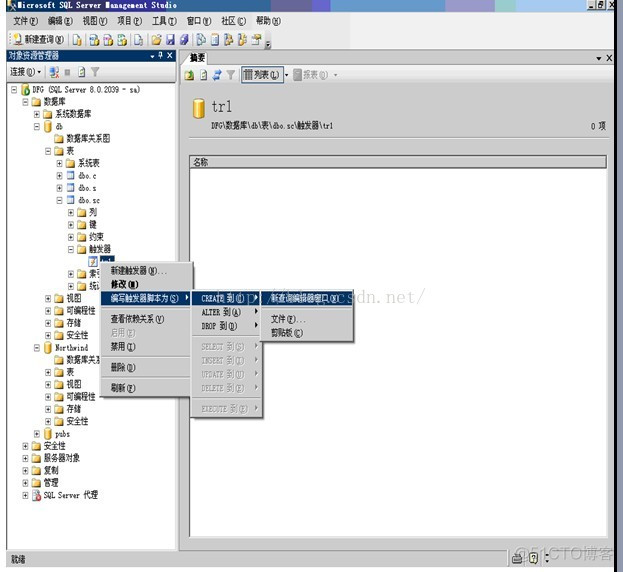Collapse the 触发器 (Triggers) folder

pos(71,249)
